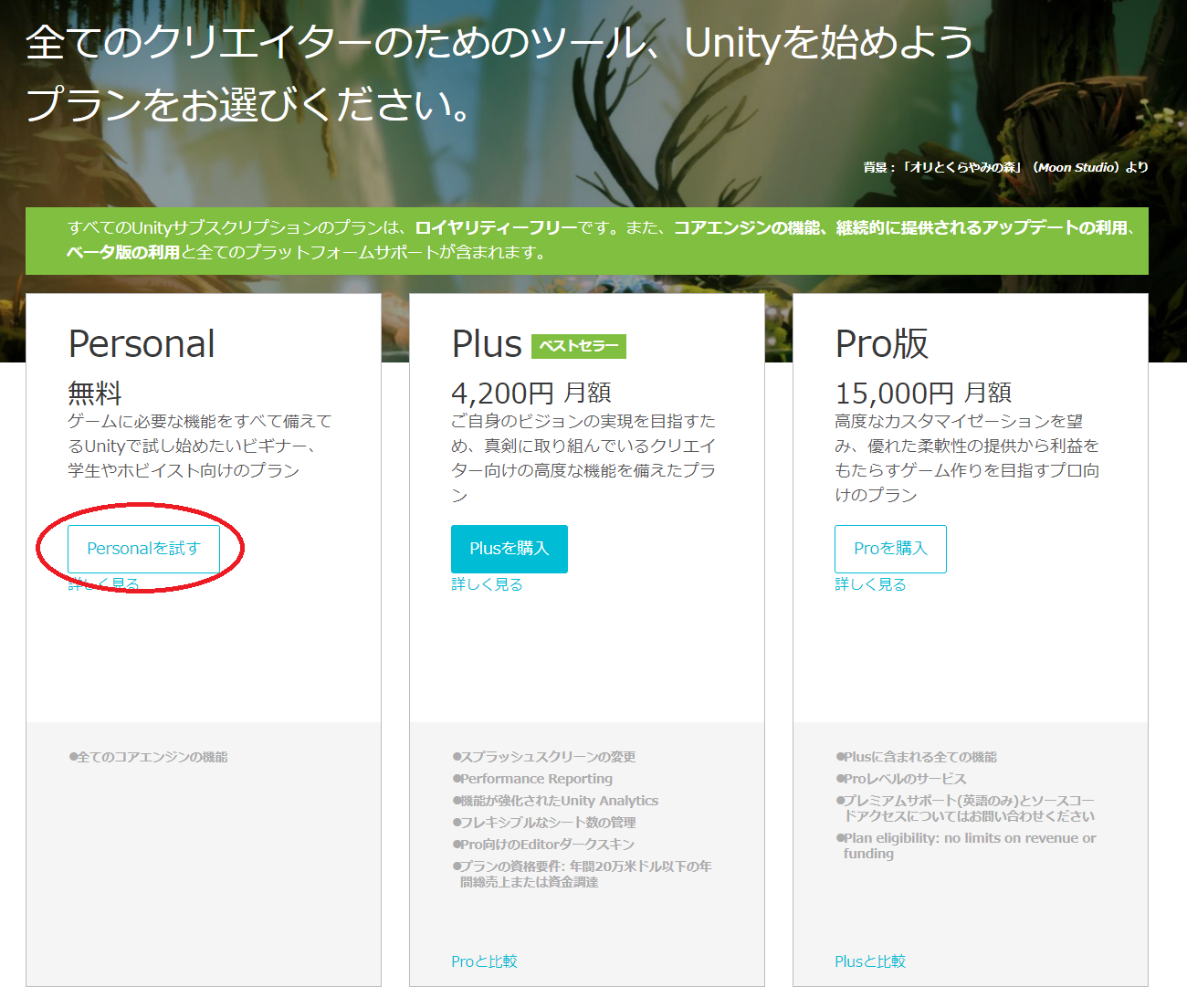Click the 'Personalを試す' button
1187x1008 pixels.
point(143,549)
